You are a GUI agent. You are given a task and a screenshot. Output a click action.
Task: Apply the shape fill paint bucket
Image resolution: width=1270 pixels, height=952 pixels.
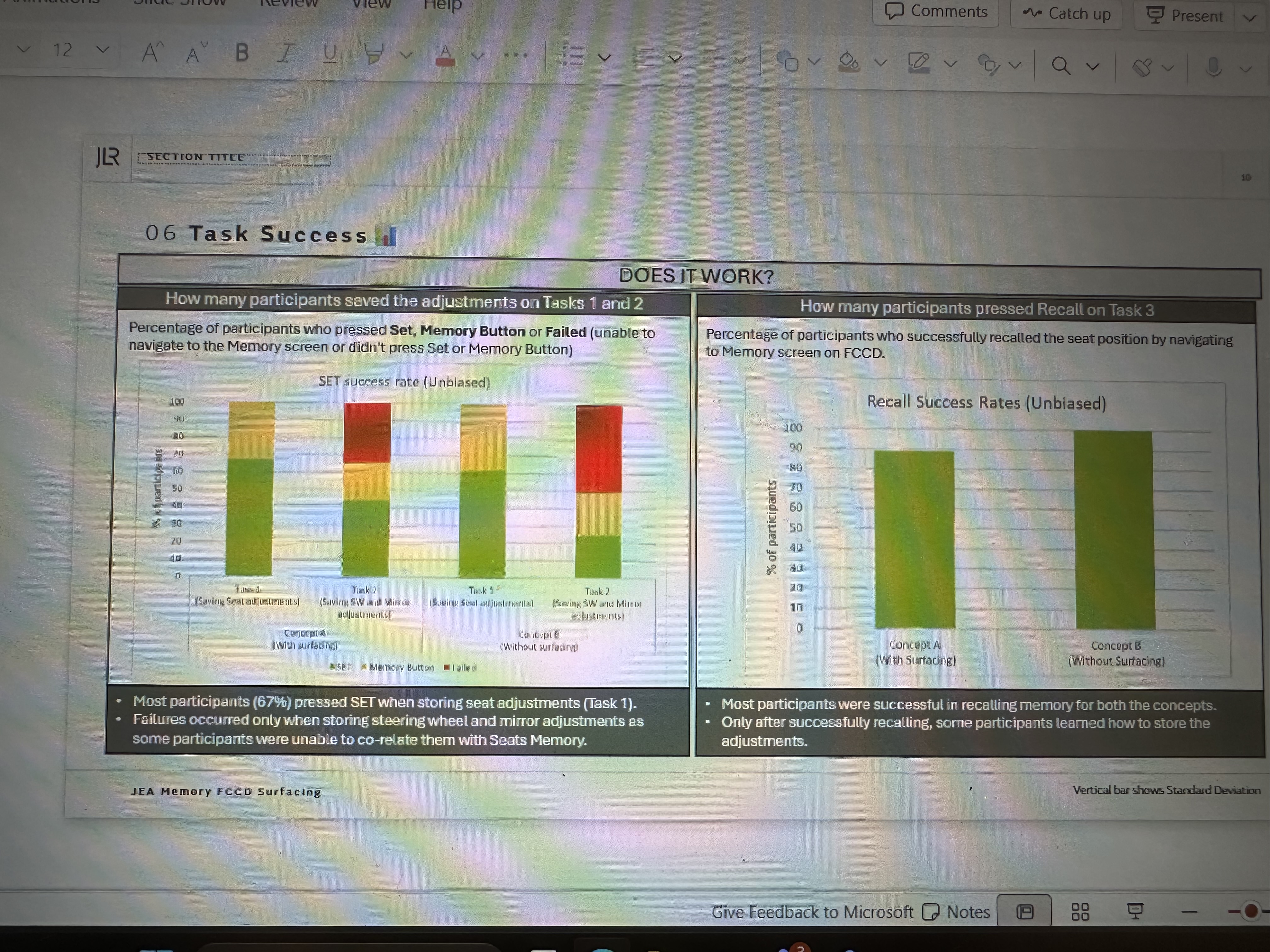849,61
